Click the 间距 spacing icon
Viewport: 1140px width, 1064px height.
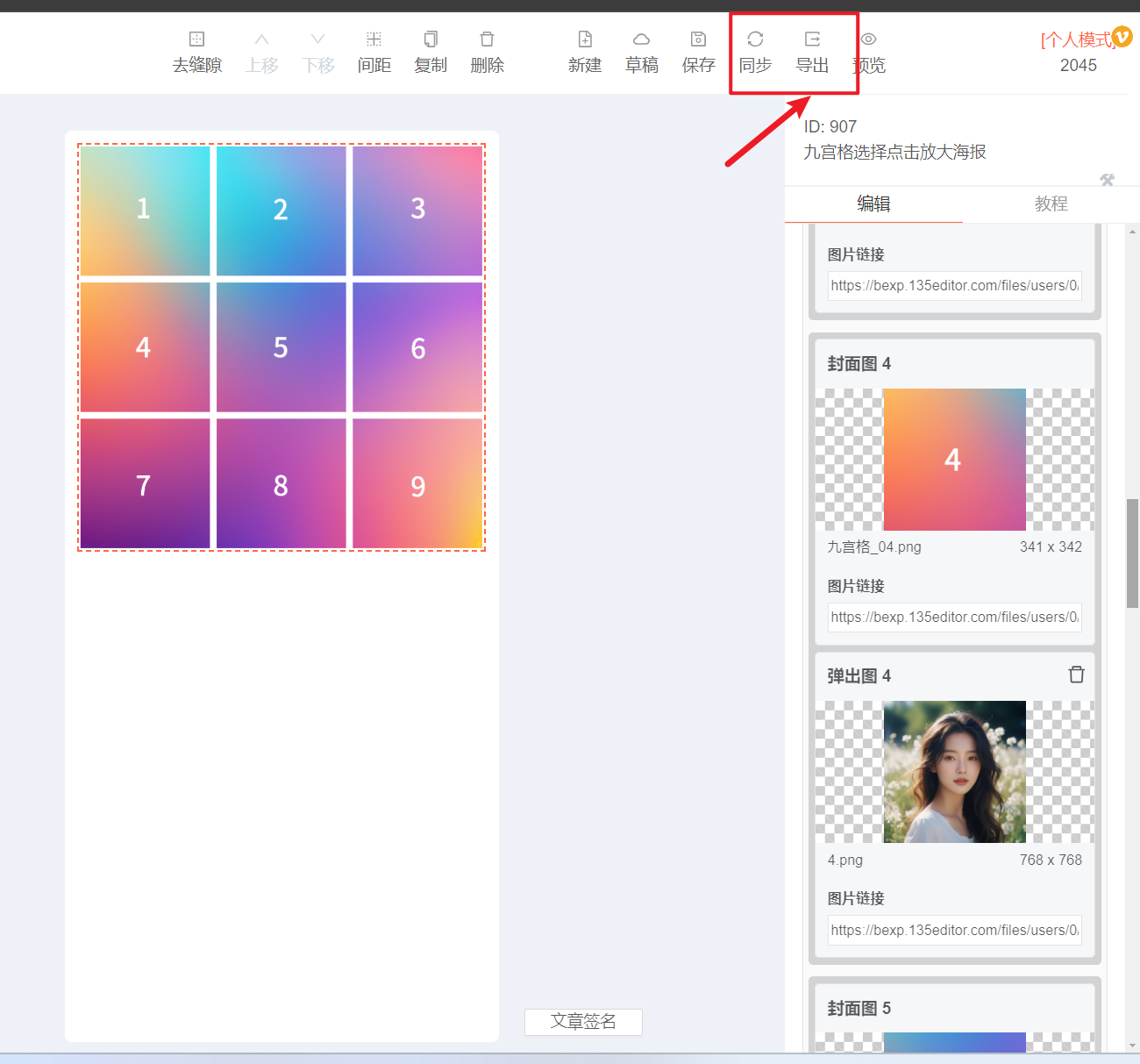pos(374,39)
